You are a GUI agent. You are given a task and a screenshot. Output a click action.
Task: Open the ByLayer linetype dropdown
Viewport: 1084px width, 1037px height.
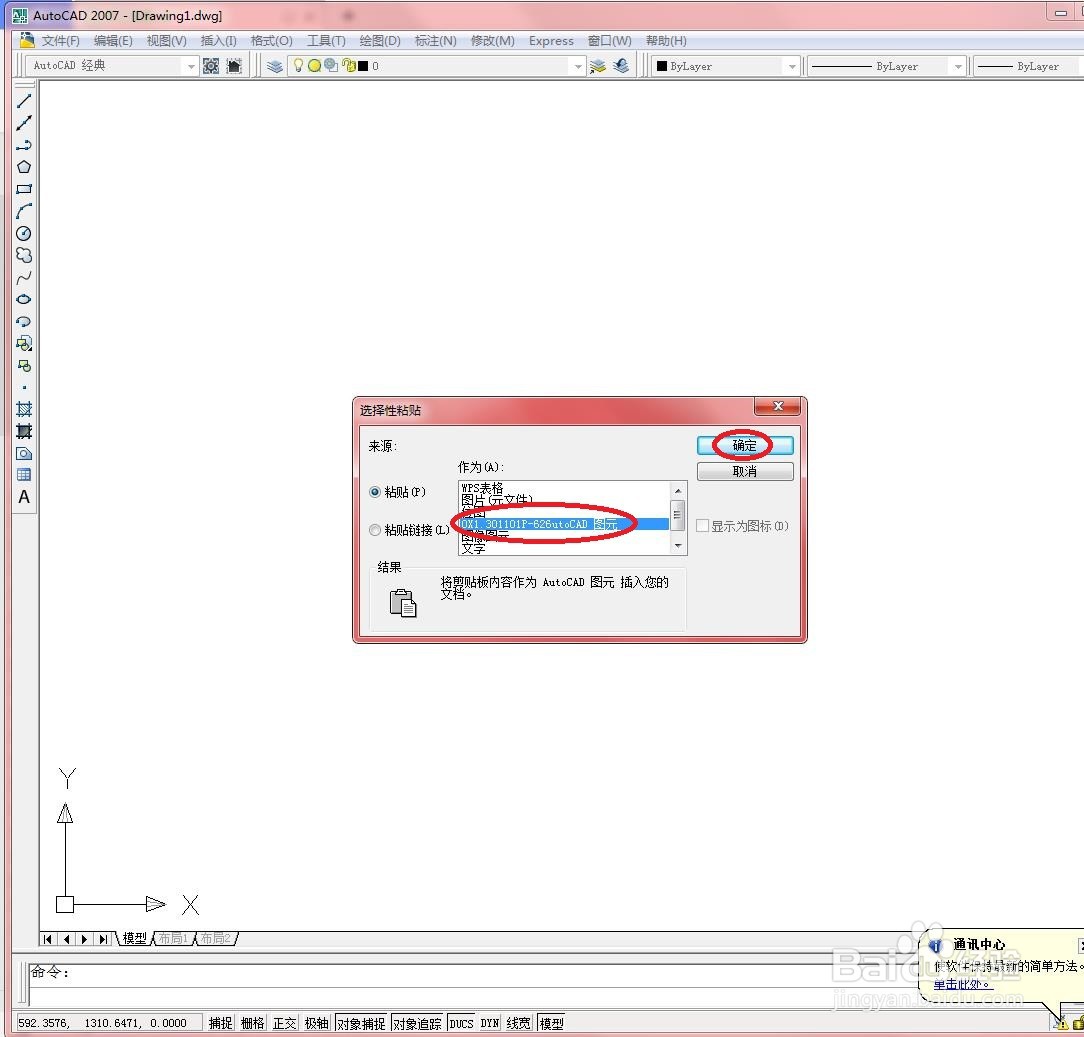957,66
